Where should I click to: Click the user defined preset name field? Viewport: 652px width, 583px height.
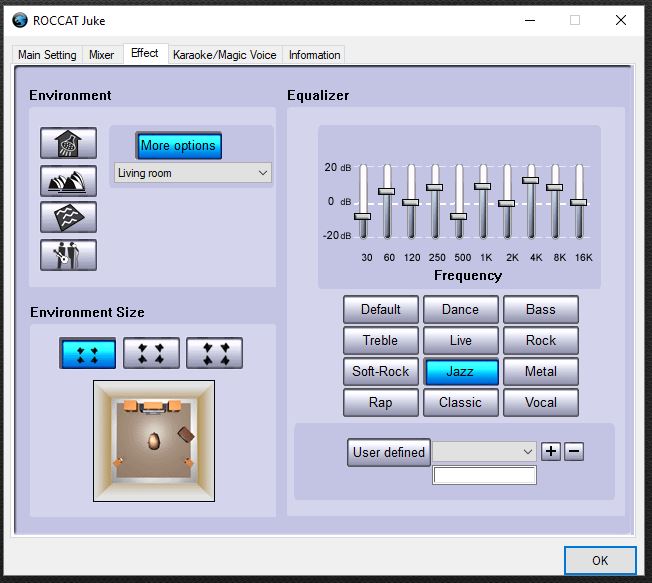coord(484,475)
